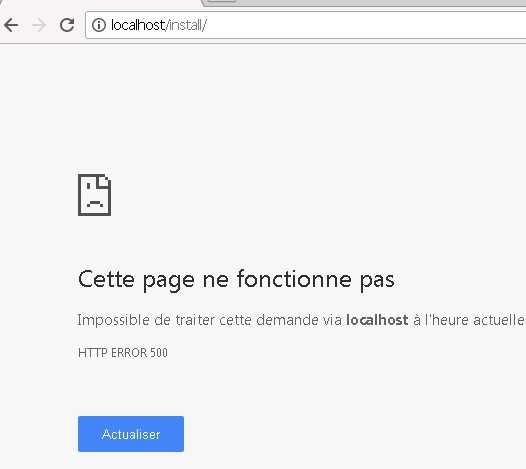Screen dimensions: 526x469
Task: Reload the page with the circular arrow
Action: [67, 25]
